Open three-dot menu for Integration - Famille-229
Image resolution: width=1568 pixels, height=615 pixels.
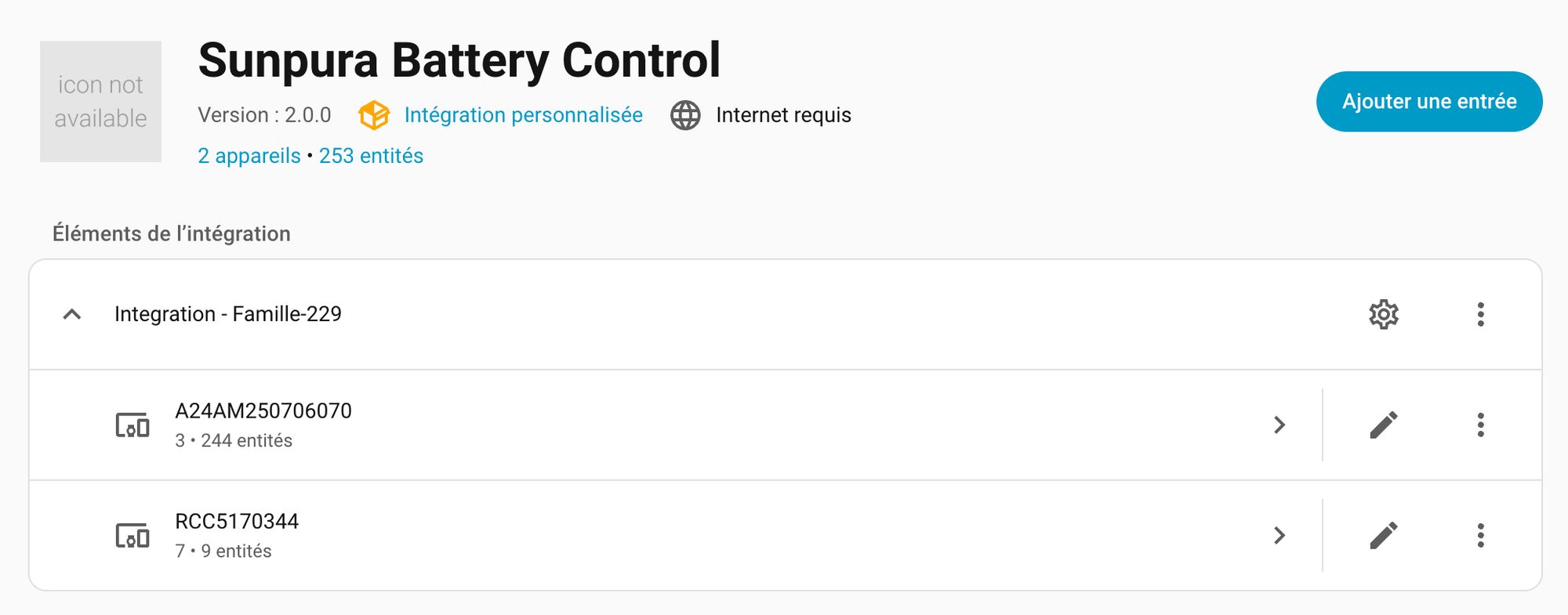[x=1480, y=314]
